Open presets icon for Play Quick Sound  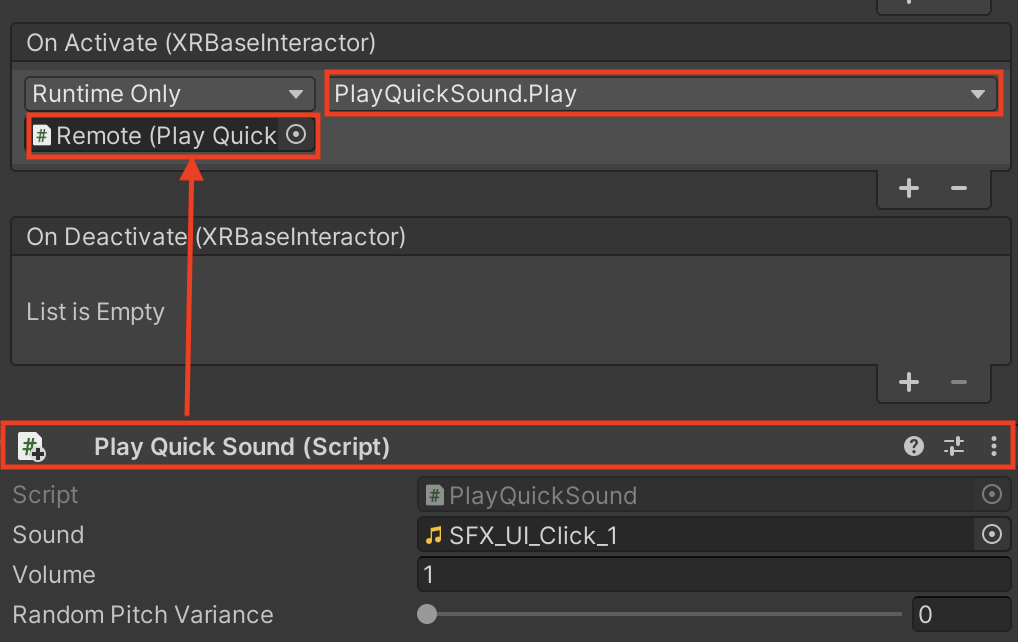coord(954,447)
